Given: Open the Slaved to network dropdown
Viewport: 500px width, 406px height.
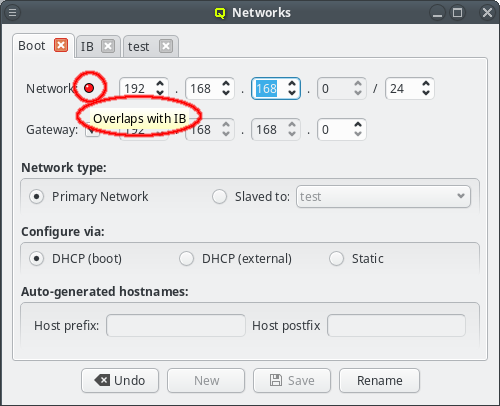Looking at the screenshot, I should click(383, 197).
